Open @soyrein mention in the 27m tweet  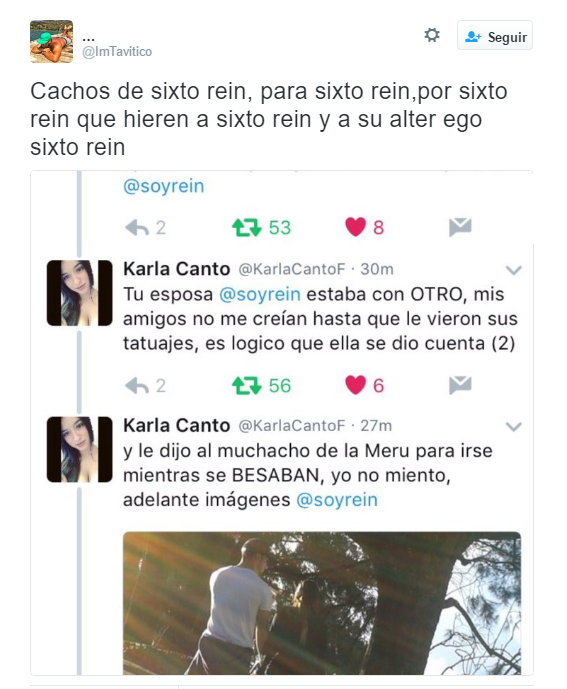click(x=337, y=500)
